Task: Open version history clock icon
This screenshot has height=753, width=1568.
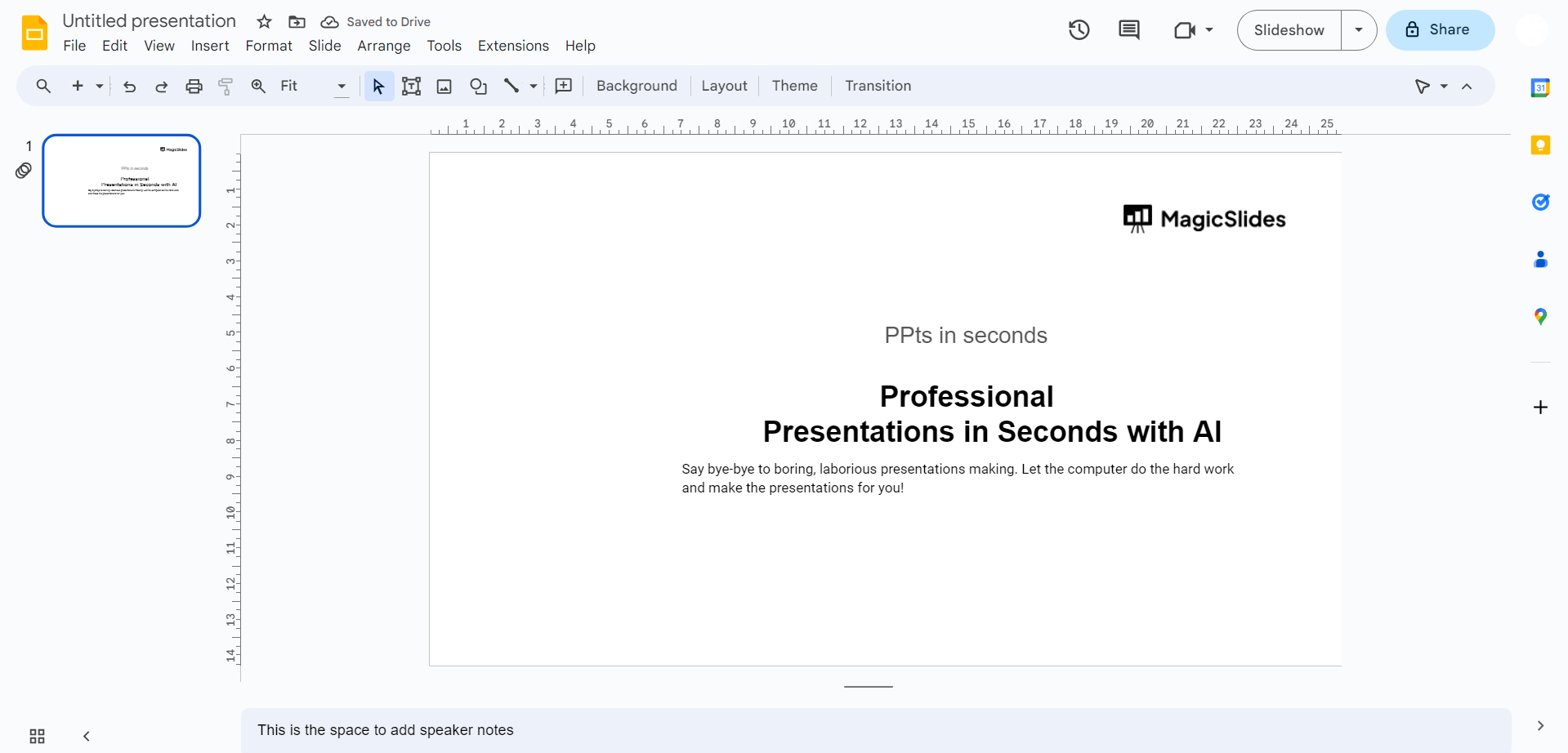Action: [1079, 30]
